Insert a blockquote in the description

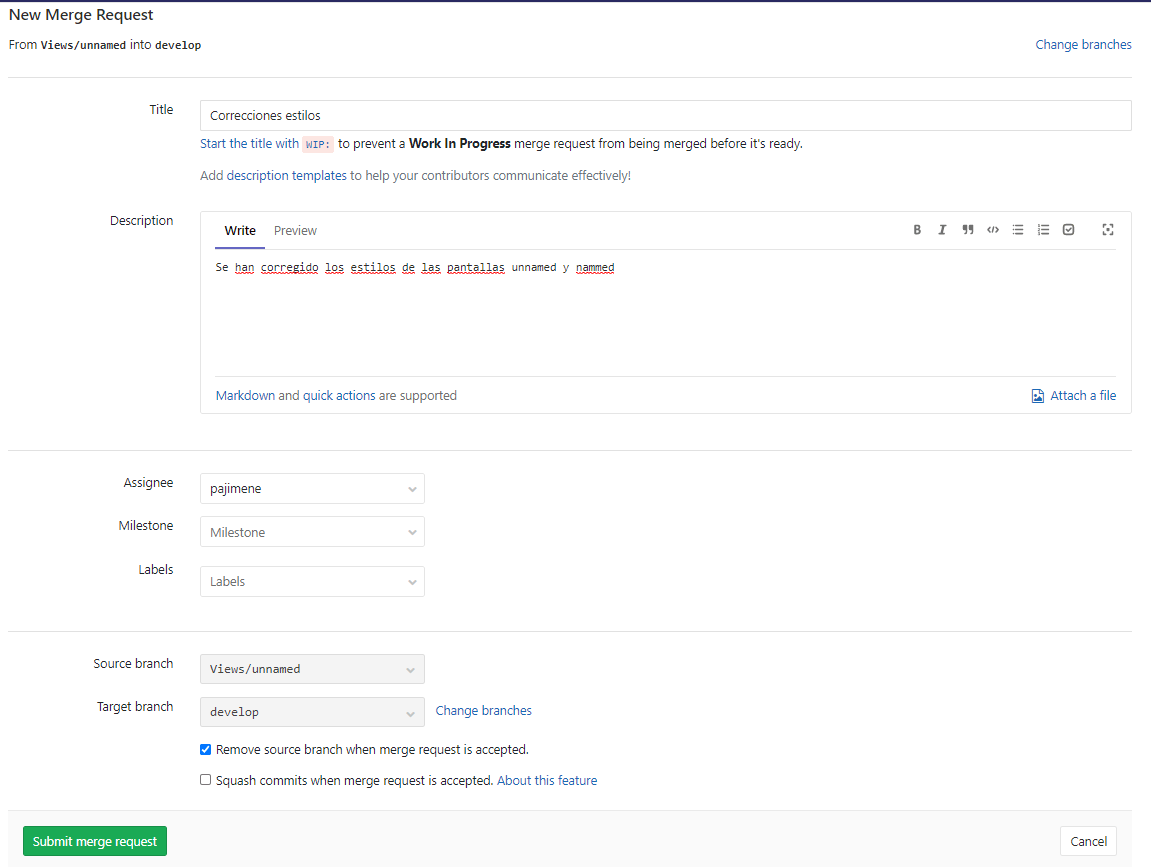pos(967,229)
